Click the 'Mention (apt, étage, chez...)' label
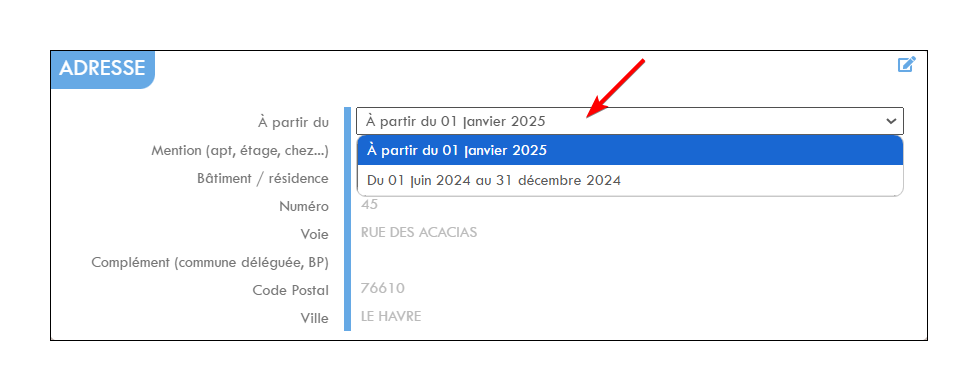Viewport: 978px width, 391px height. click(240, 151)
